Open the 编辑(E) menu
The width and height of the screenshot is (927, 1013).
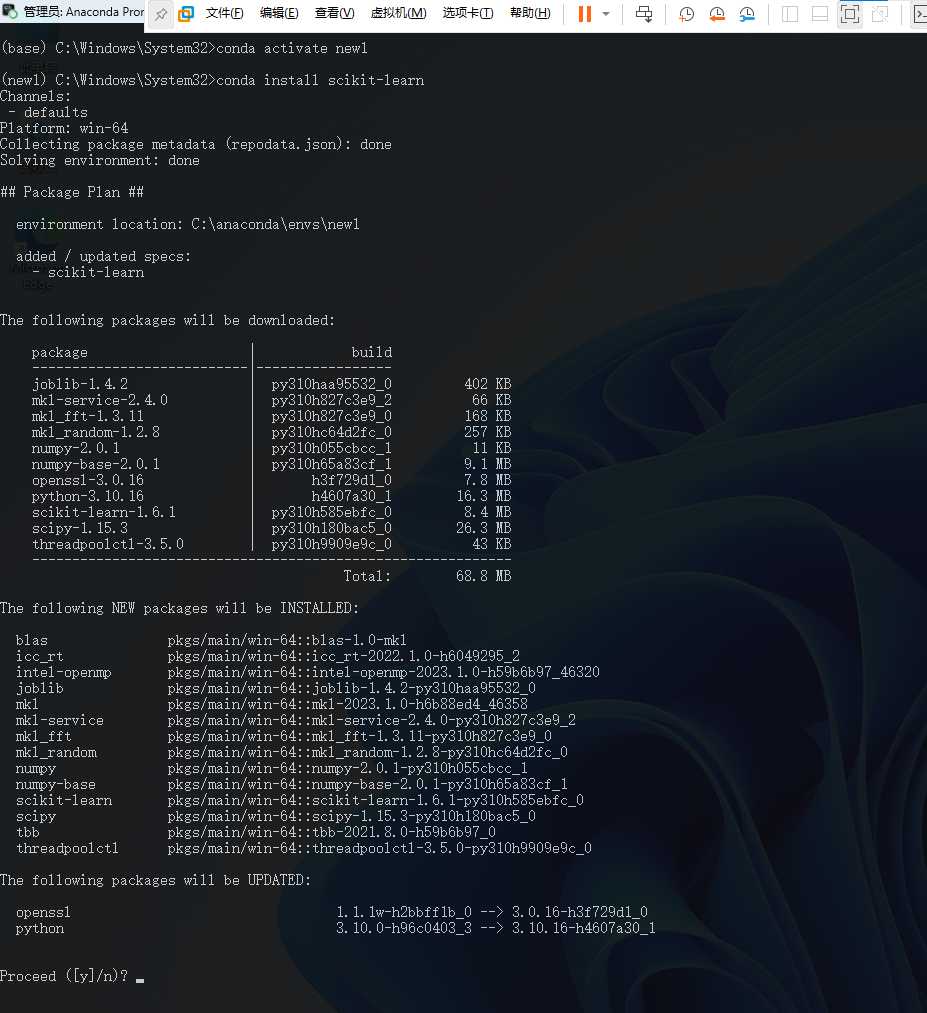coord(279,13)
